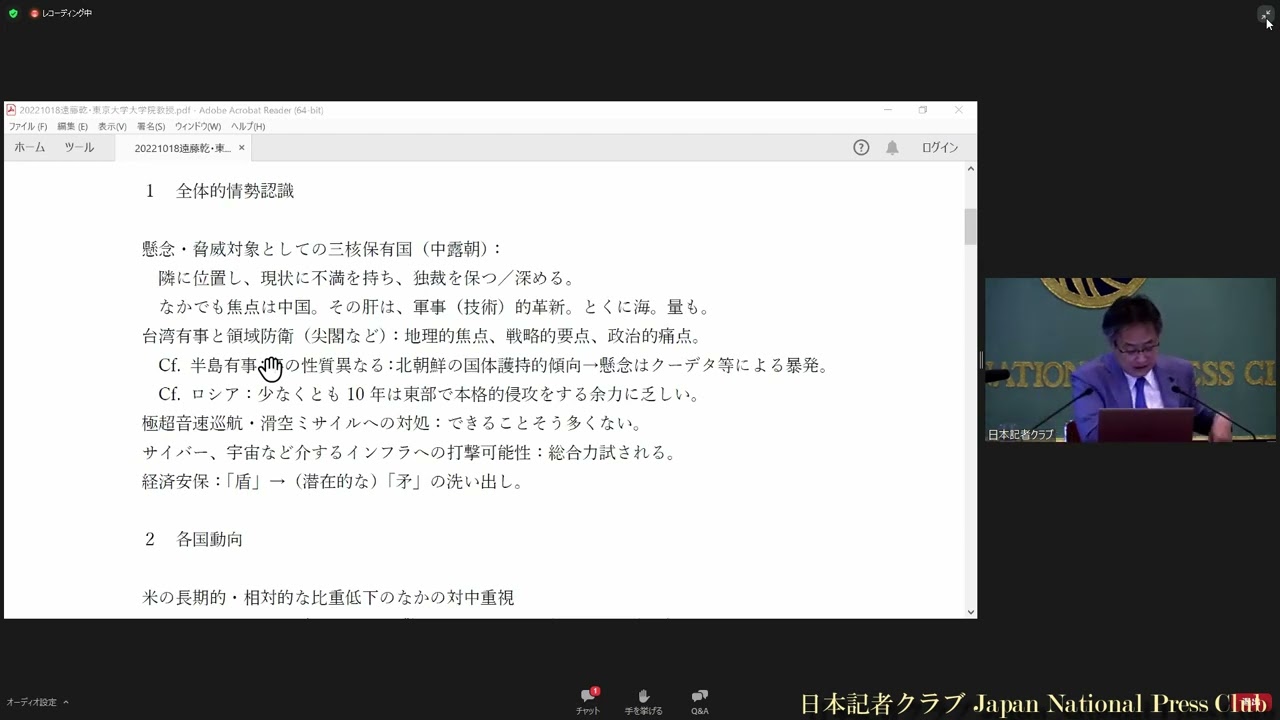Click the line starting 極超音速巡航
This screenshot has height=720, width=1280.
click(x=392, y=423)
